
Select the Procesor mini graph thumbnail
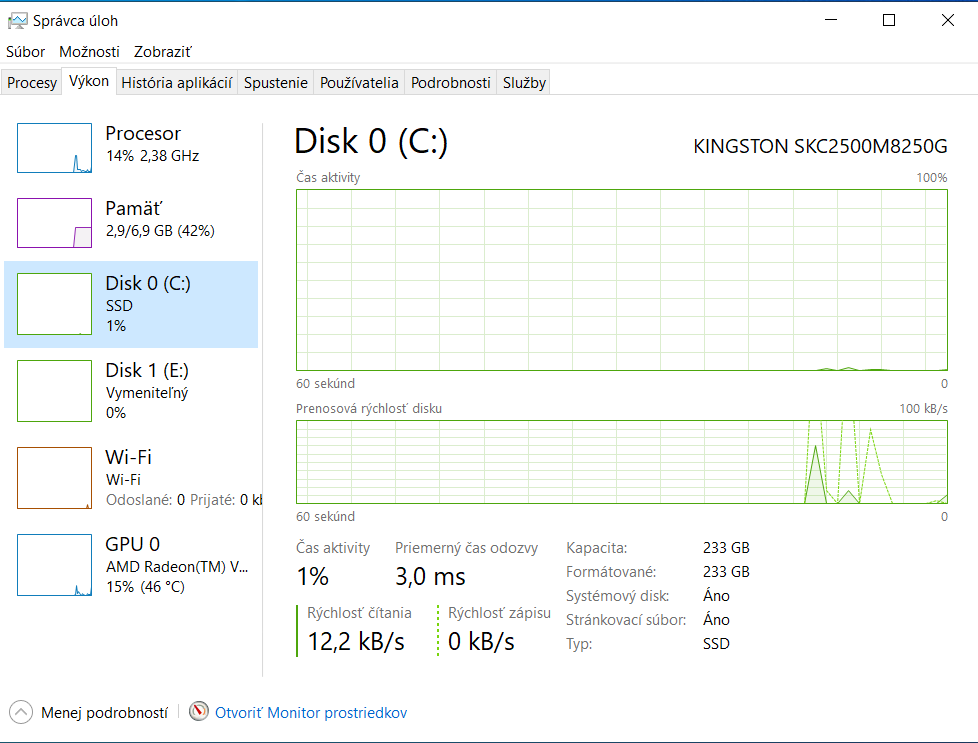(x=54, y=148)
